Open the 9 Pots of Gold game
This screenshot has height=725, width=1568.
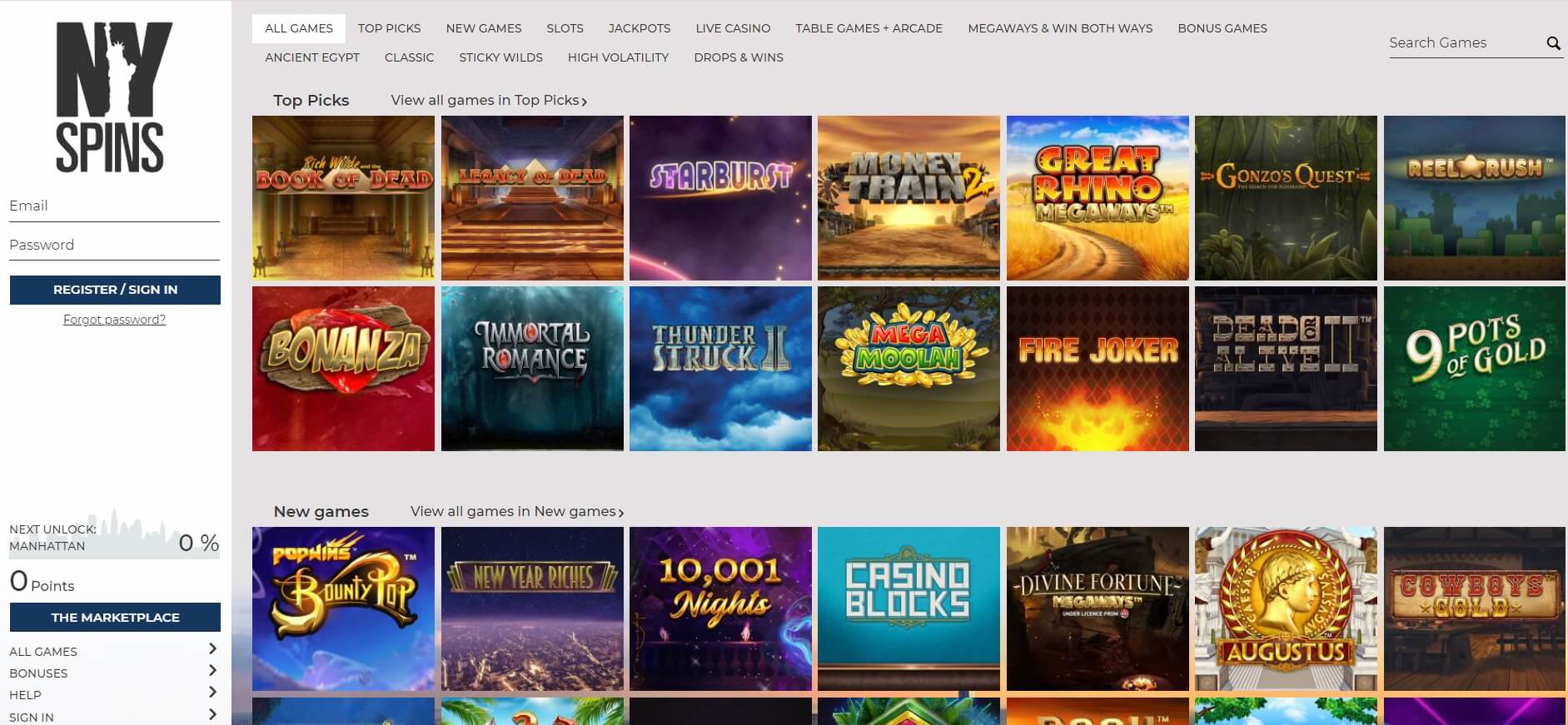1475,369
